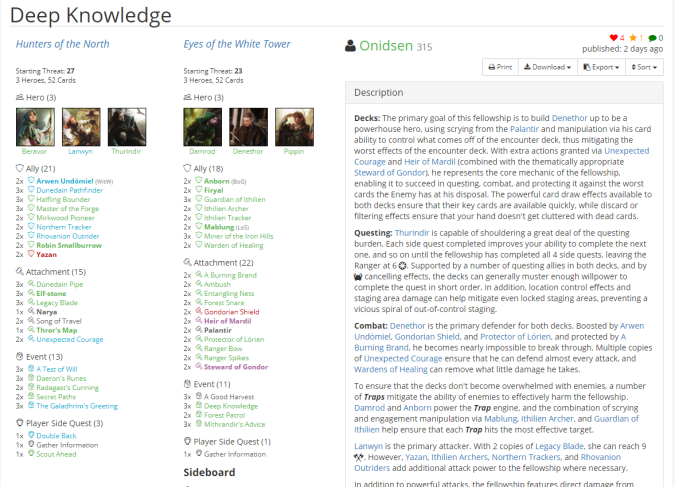Click the attachment icon next to Elf-stone
Image resolution: width=675 pixels, height=487 pixels.
31,293
